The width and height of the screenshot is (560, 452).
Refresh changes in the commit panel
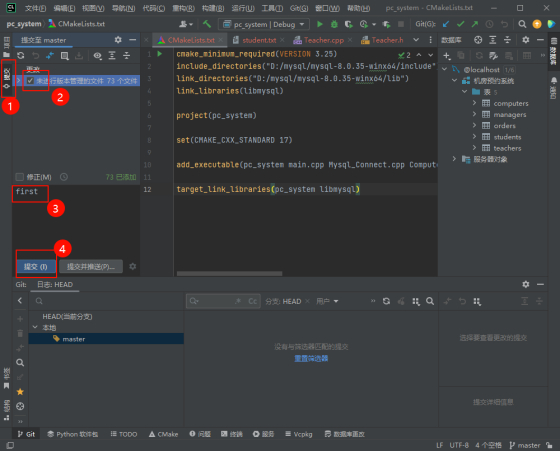click(x=21, y=55)
